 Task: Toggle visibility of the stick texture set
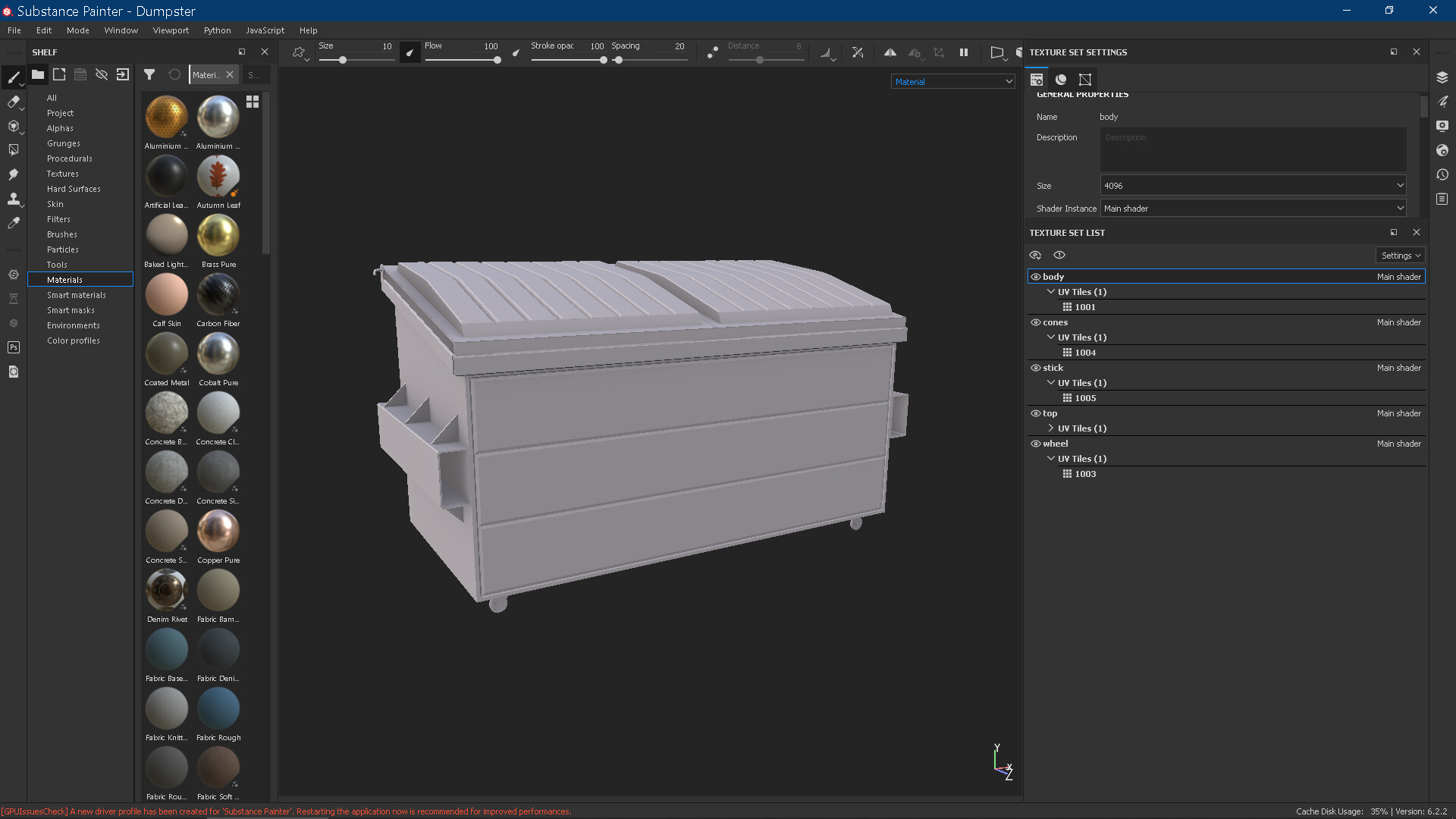click(x=1036, y=368)
